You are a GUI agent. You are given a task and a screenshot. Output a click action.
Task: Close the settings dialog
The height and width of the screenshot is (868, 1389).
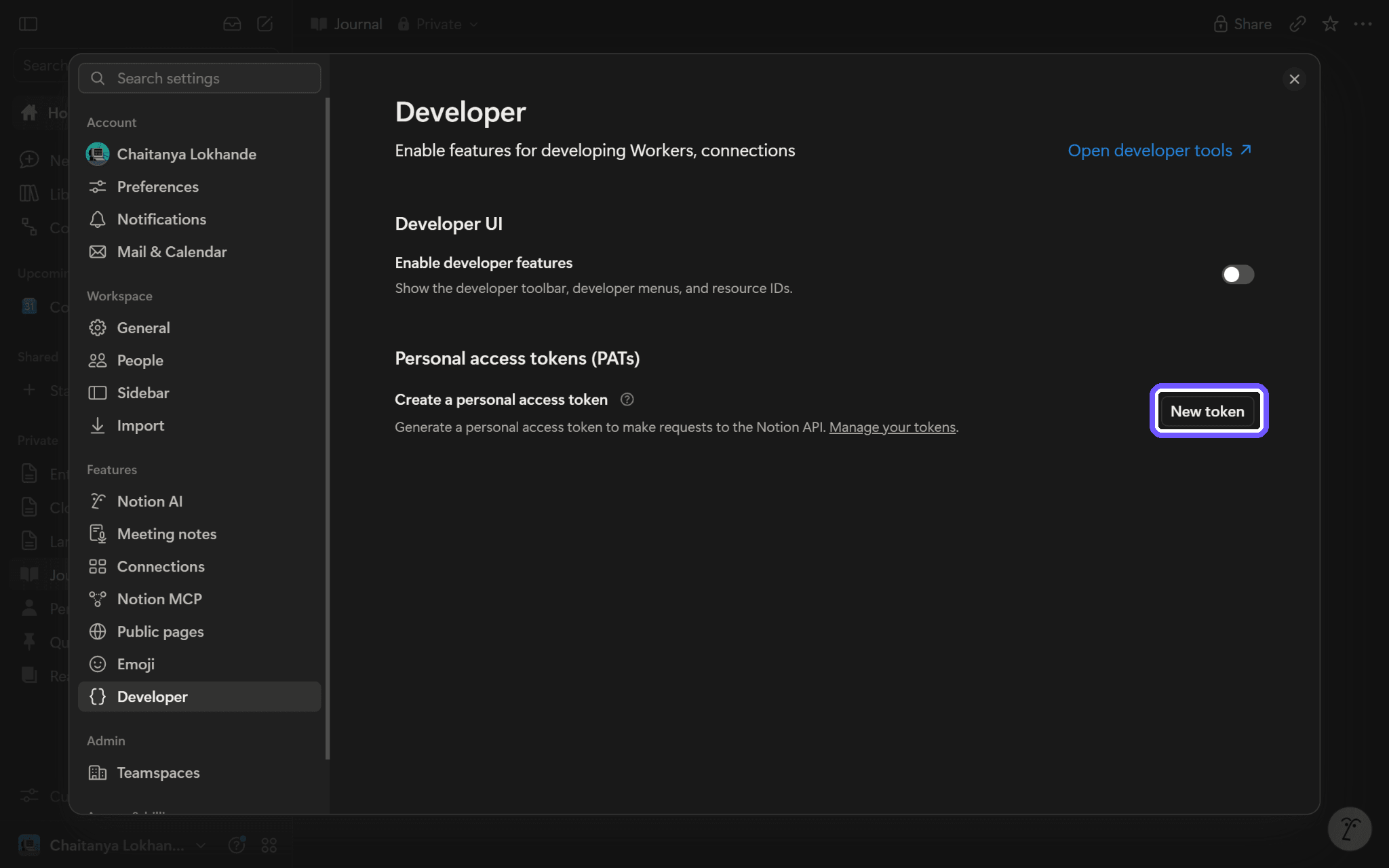tap(1294, 79)
